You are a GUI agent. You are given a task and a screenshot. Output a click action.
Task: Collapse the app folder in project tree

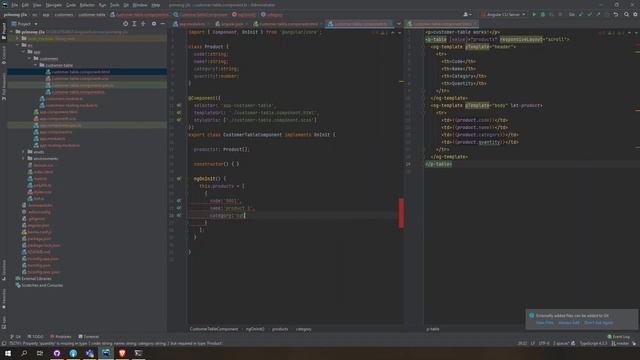point(24,52)
